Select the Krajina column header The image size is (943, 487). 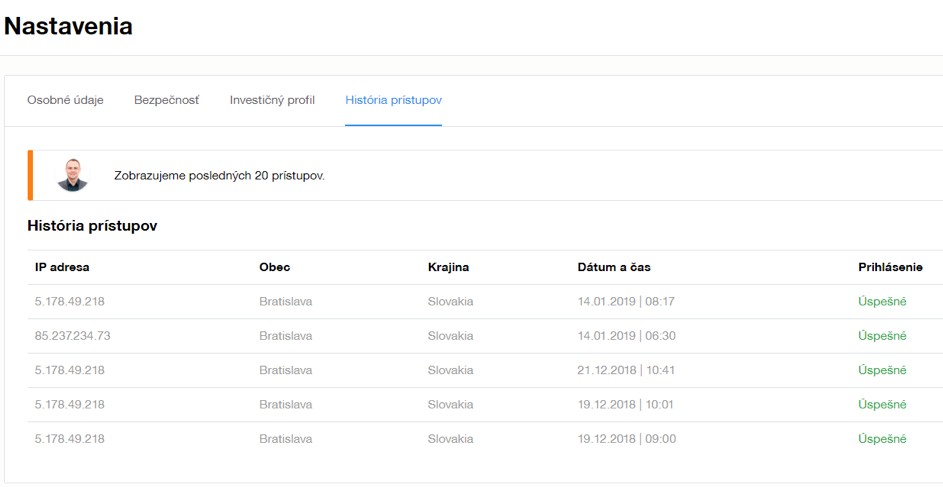tap(448, 267)
